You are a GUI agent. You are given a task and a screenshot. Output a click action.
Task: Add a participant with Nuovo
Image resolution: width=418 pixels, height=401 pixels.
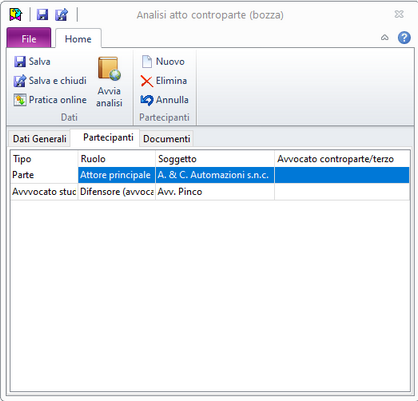coord(163,62)
